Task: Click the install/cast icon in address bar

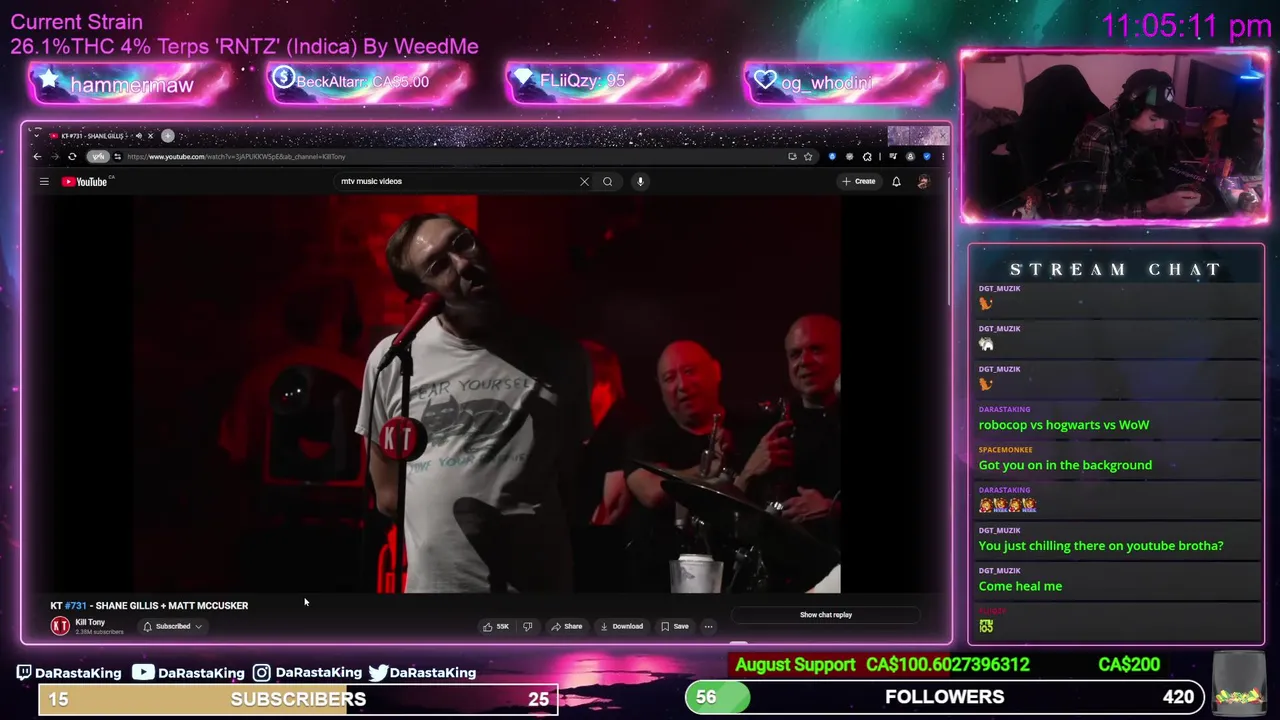Action: coord(792,156)
